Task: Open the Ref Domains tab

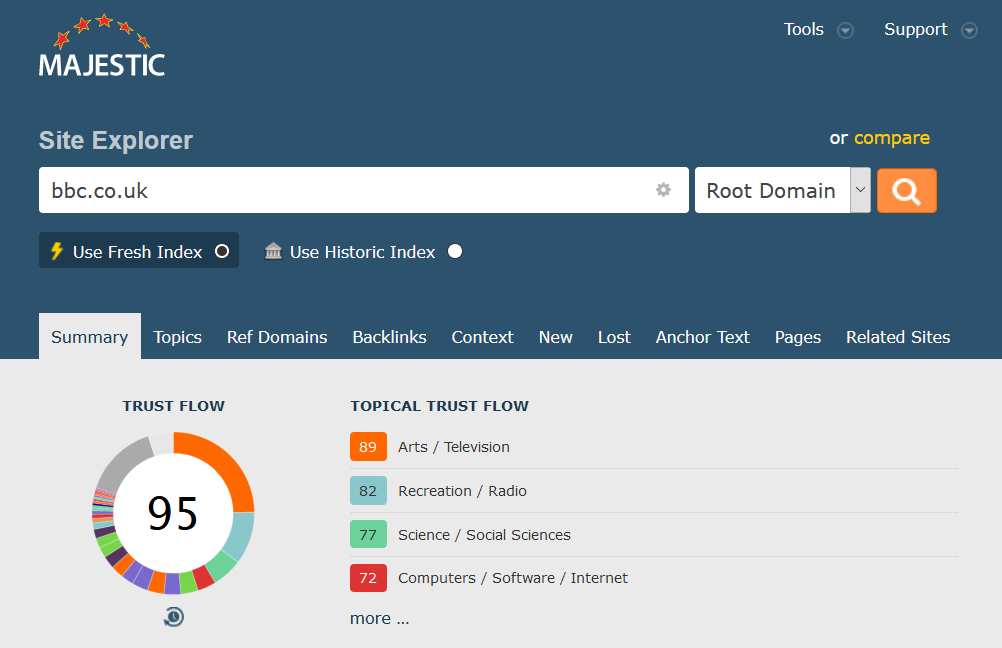Action: pos(277,337)
